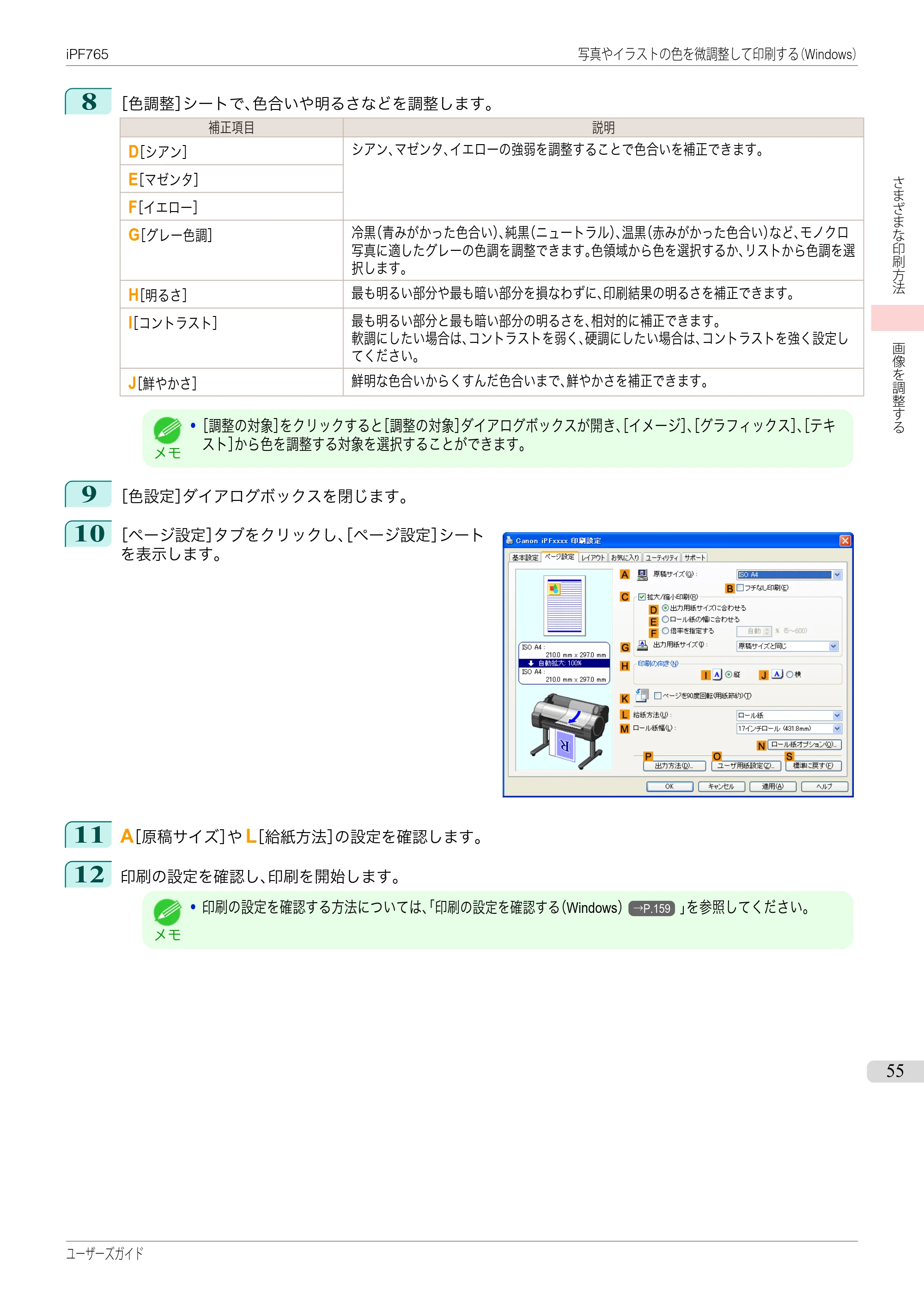Select 出力用紙サイズに合わせる radio button
Image resolution: width=924 pixels, height=1307 pixels.
pyautogui.click(x=665, y=608)
